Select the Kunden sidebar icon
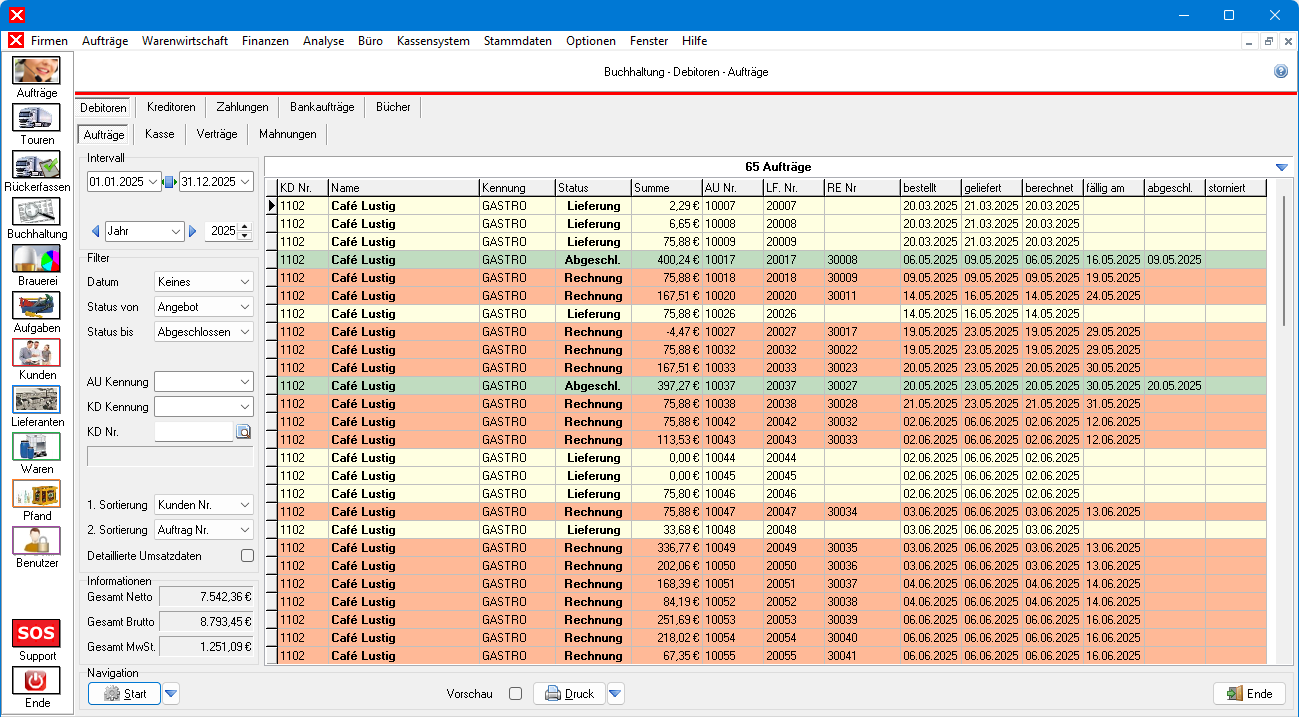The height and width of the screenshot is (717, 1299). (x=36, y=353)
